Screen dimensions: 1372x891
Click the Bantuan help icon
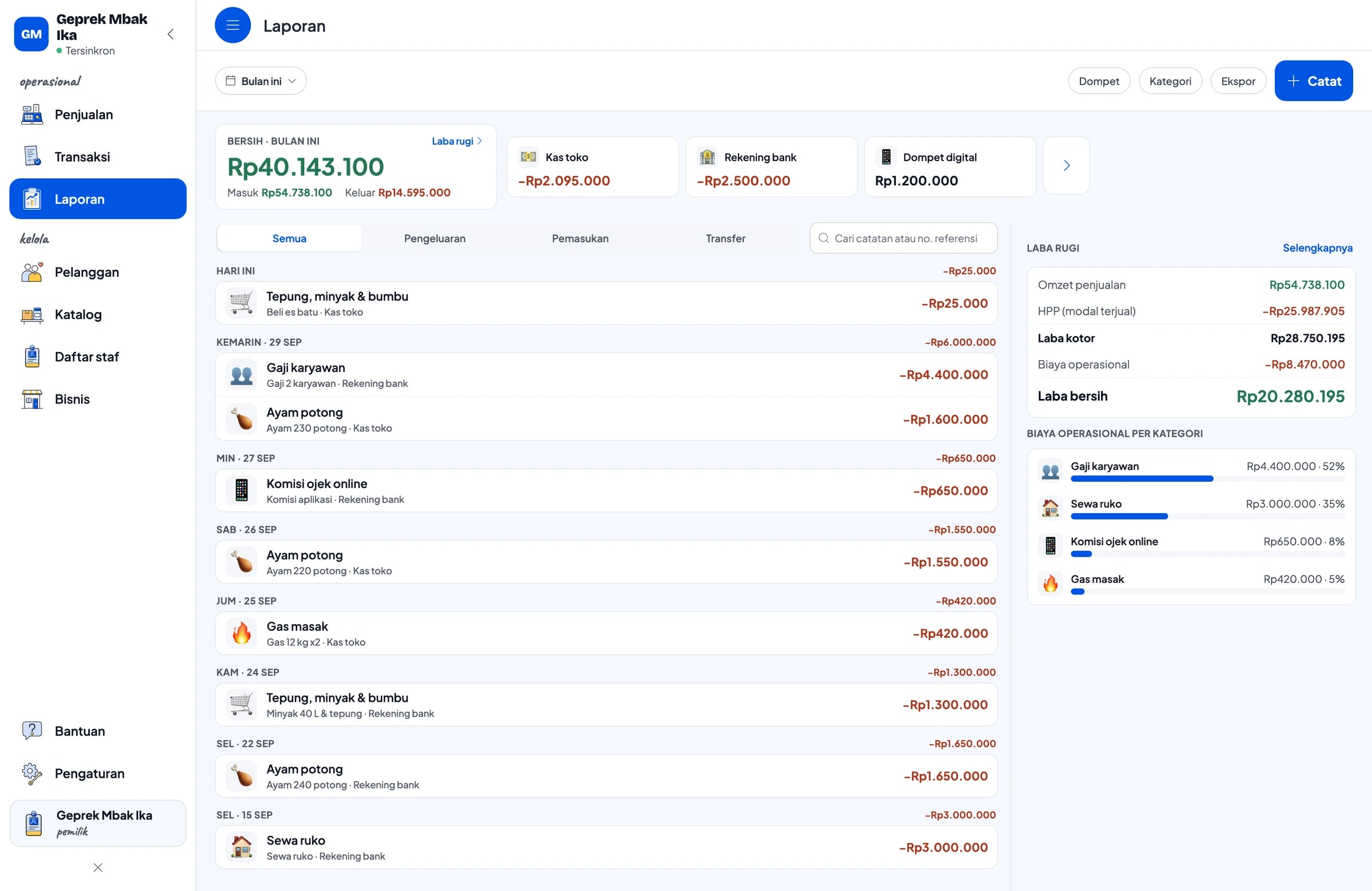coord(31,731)
